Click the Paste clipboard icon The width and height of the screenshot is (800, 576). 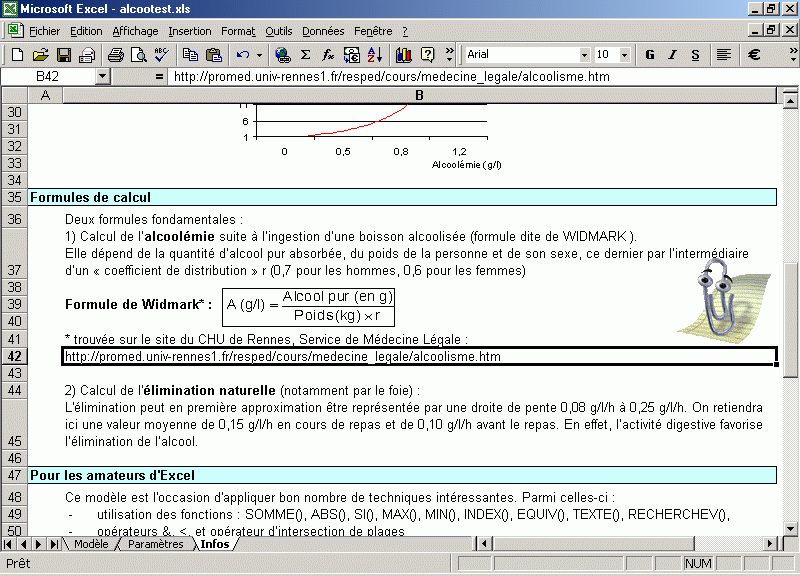pos(214,55)
